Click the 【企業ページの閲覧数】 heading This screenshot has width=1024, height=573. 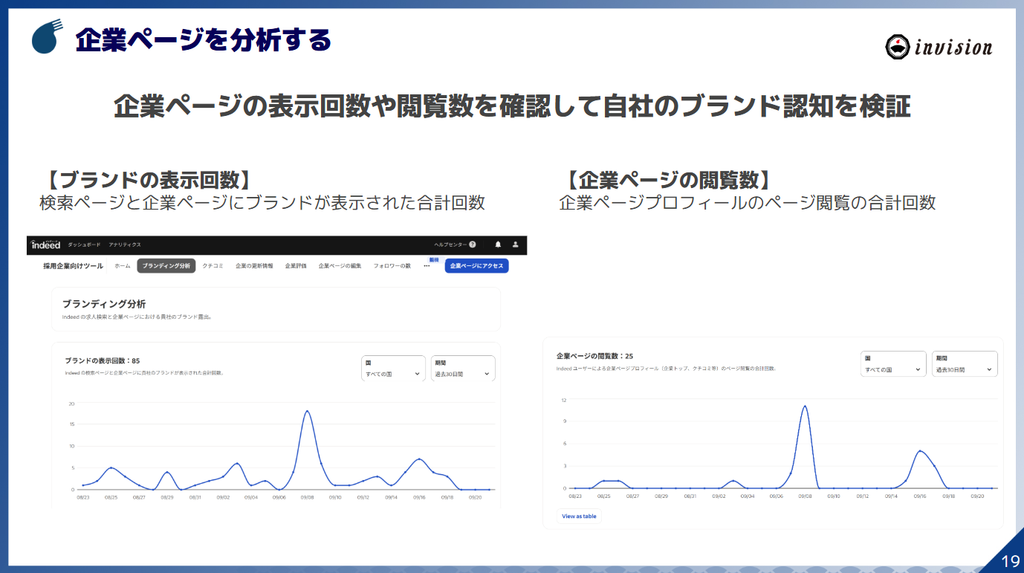click(668, 180)
